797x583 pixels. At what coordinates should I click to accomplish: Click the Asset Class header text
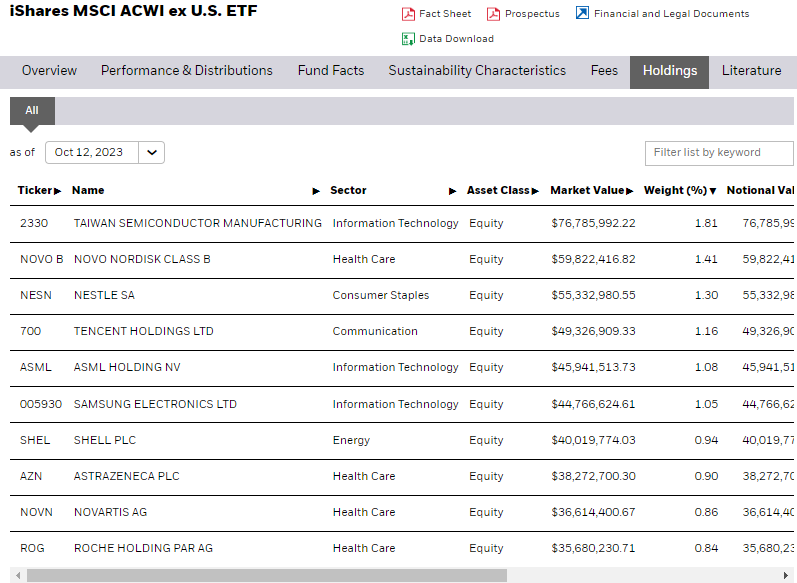498,190
